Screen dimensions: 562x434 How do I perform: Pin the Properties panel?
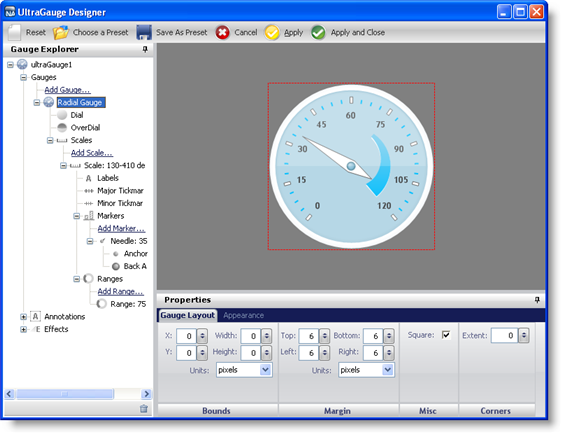(x=537, y=300)
